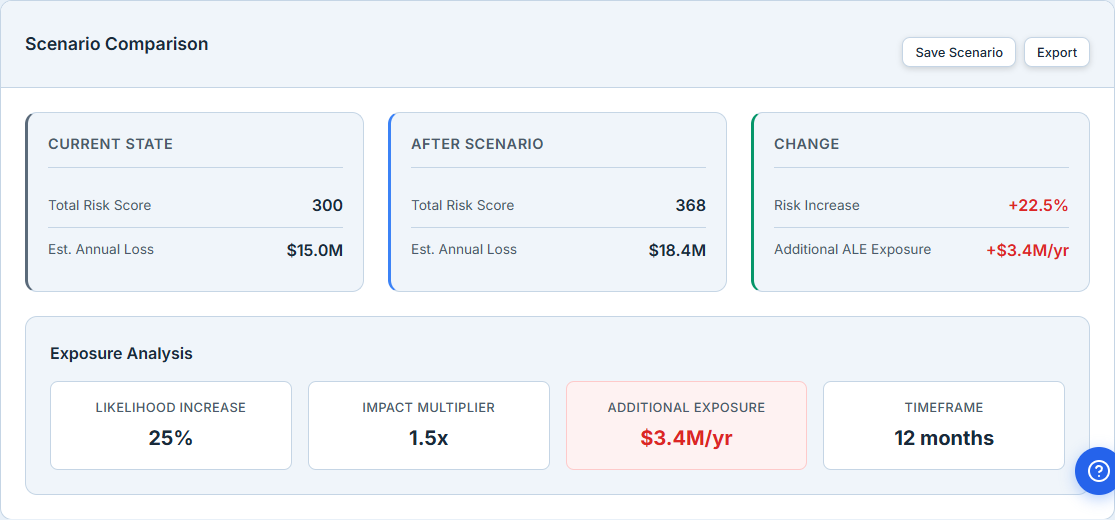Image resolution: width=1115 pixels, height=520 pixels.
Task: Select the Additional Exposure $3.4M/yr tile
Action: [x=686, y=425]
